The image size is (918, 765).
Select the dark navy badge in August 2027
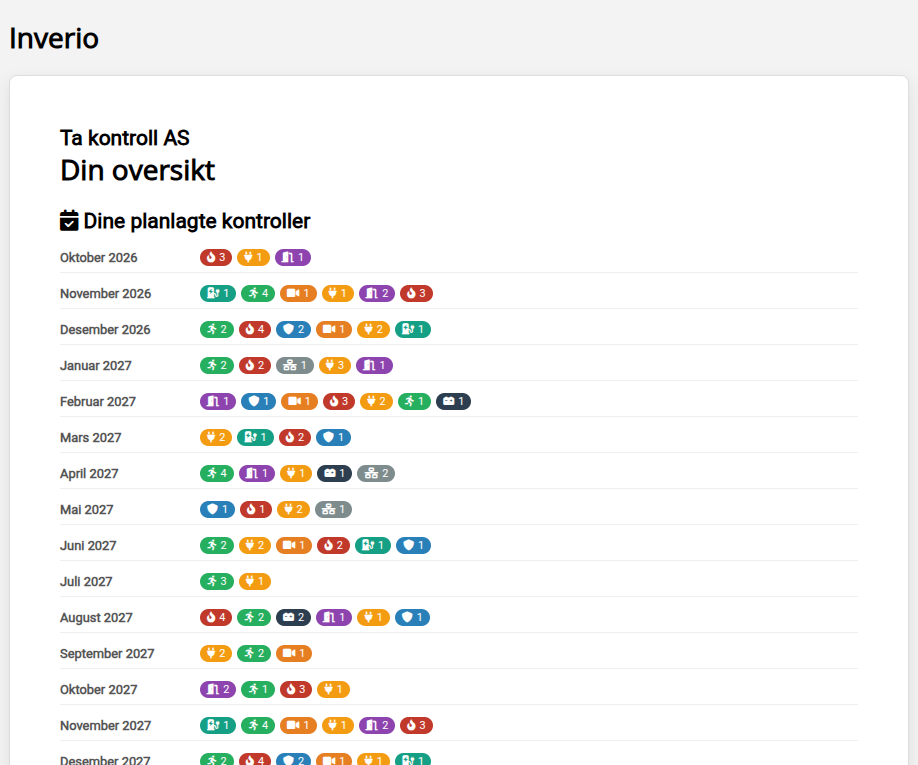click(293, 618)
